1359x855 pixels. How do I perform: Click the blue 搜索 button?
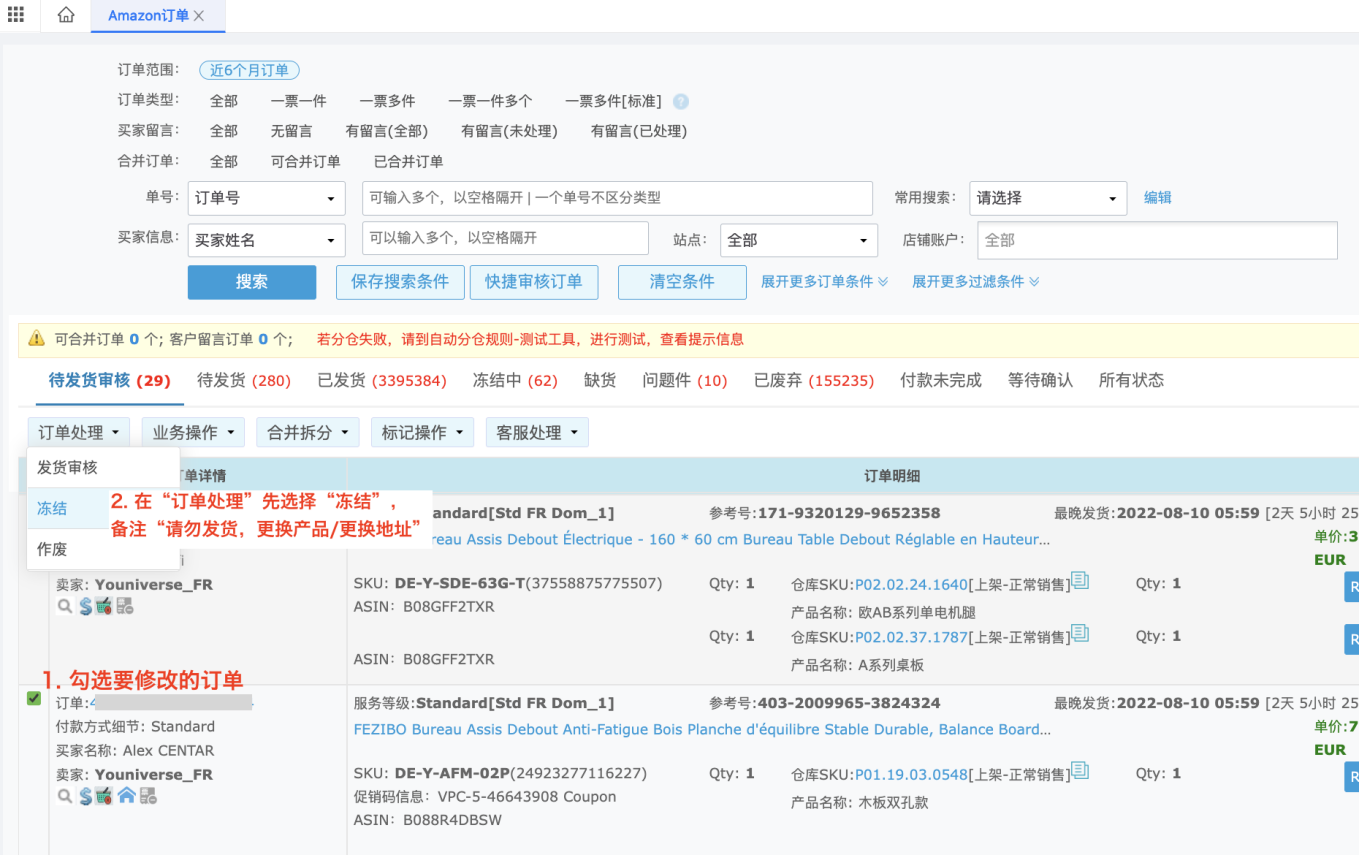coord(251,282)
